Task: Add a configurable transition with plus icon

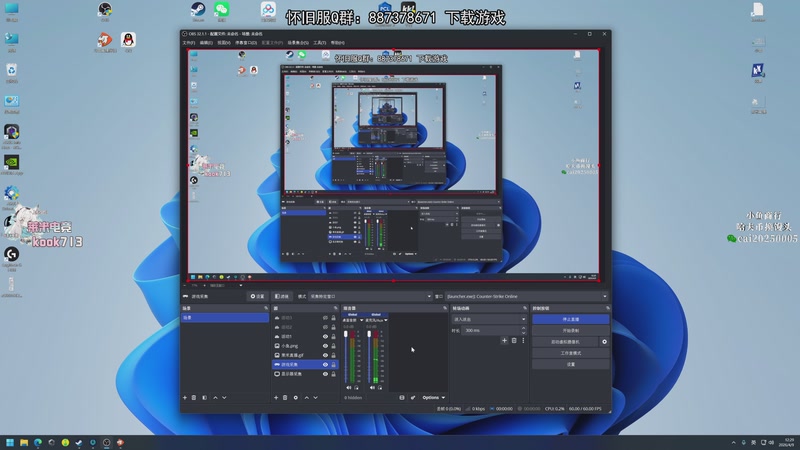Action: pyautogui.click(x=504, y=340)
